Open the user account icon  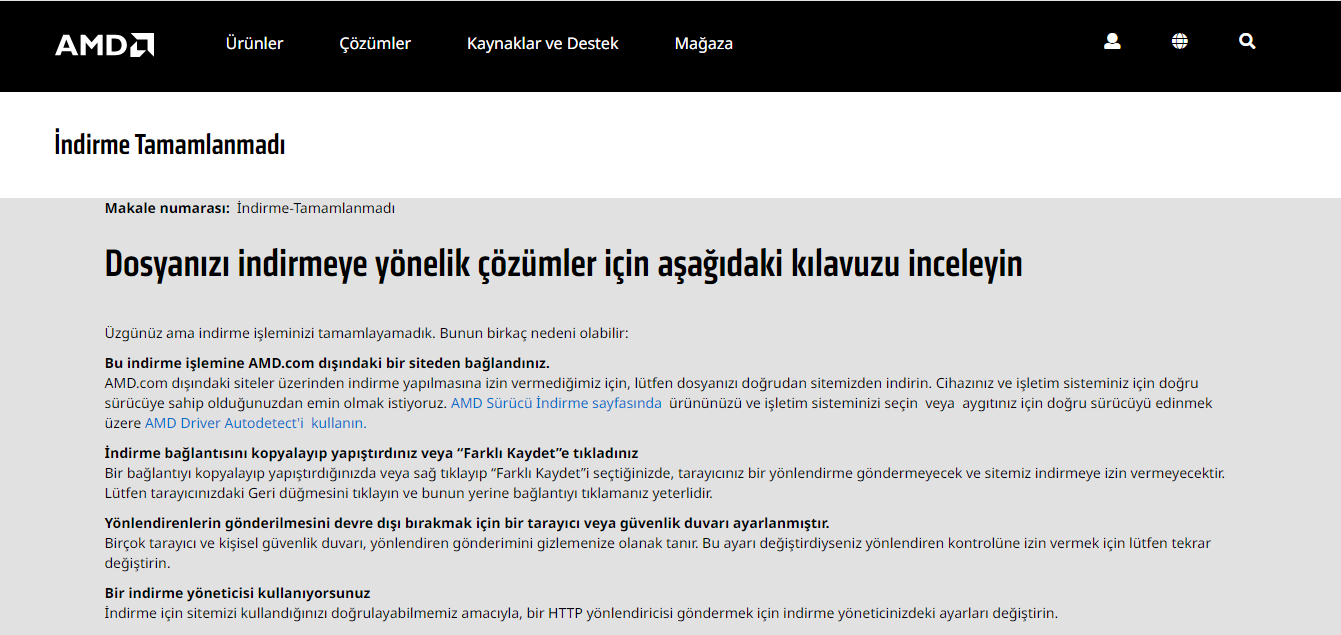1112,42
